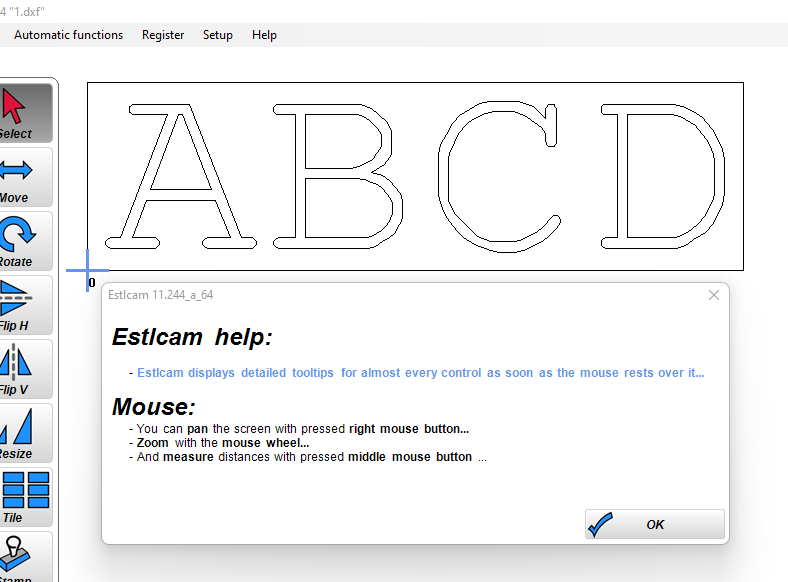Click the blue tooltip hint sentence
Image resolution: width=788 pixels, height=582 pixels.
pos(420,373)
